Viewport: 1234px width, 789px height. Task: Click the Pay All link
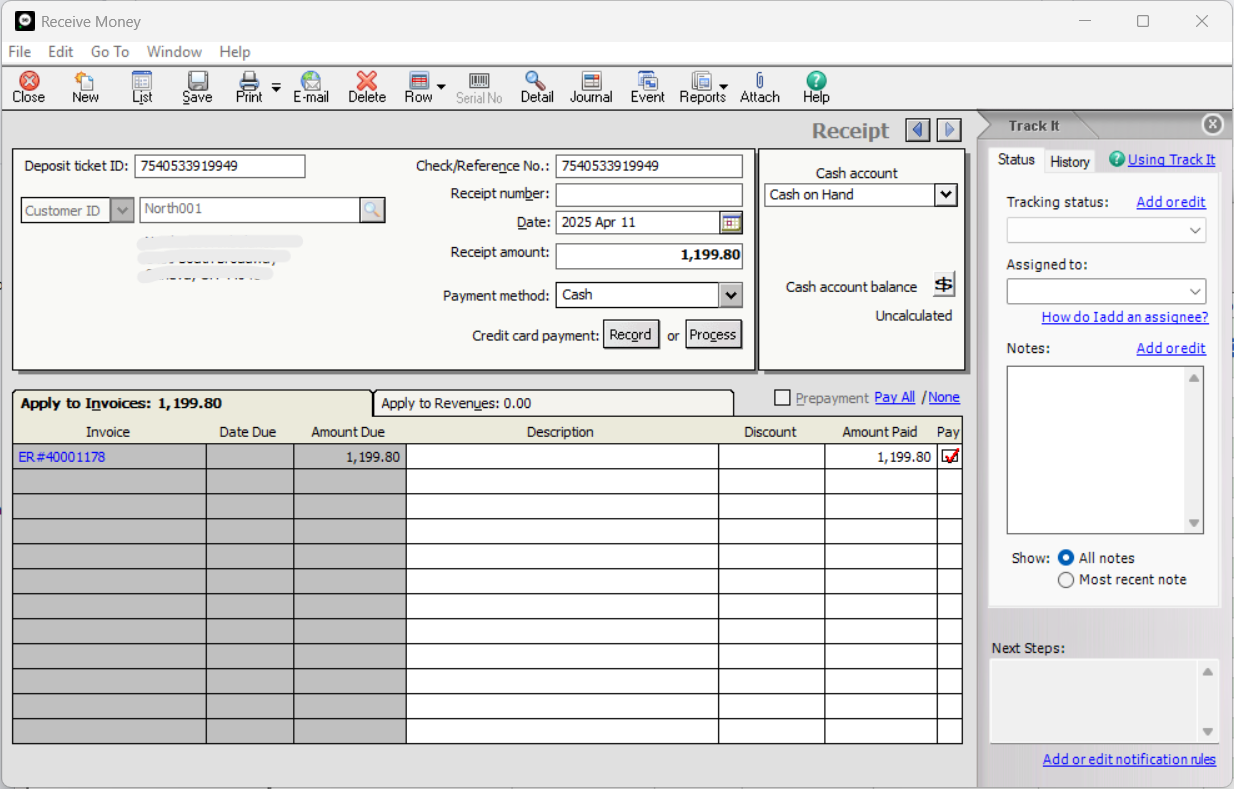894,397
